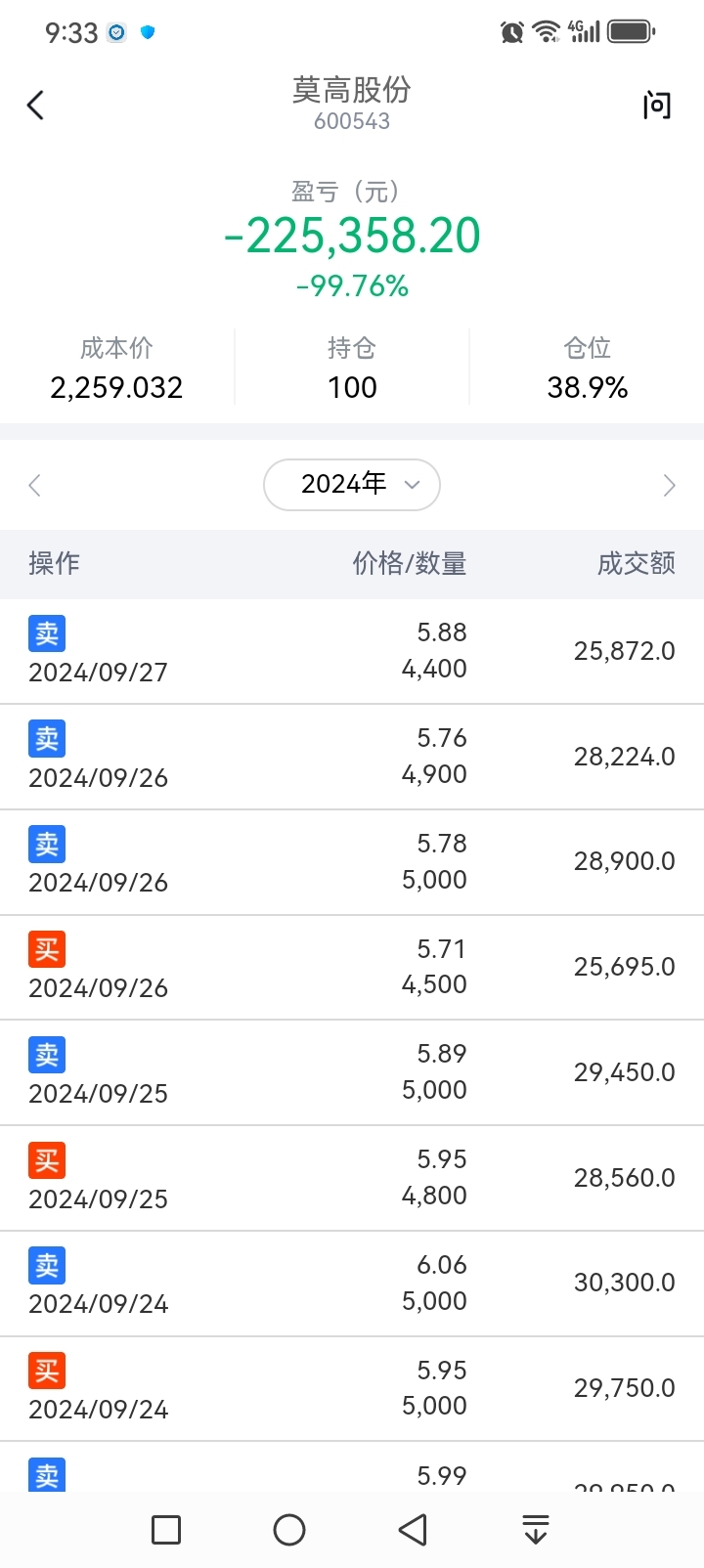Tap the sell badge on 2024/09/27
The width and height of the screenshot is (704, 1568).
[x=47, y=633]
